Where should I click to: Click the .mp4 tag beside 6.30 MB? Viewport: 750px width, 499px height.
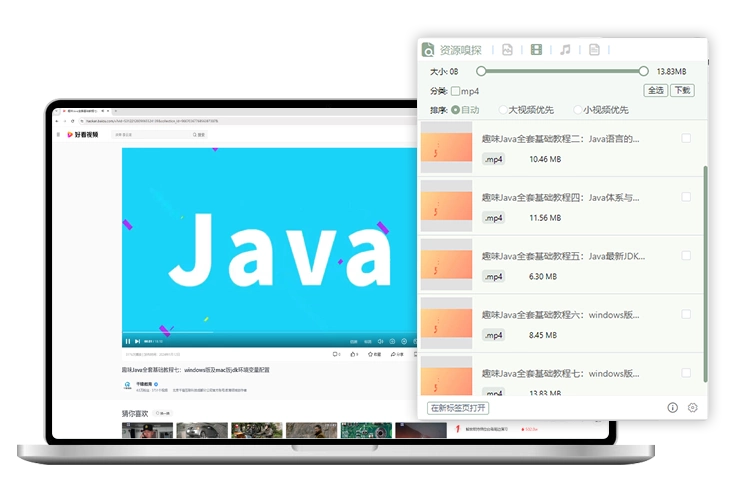coord(494,277)
